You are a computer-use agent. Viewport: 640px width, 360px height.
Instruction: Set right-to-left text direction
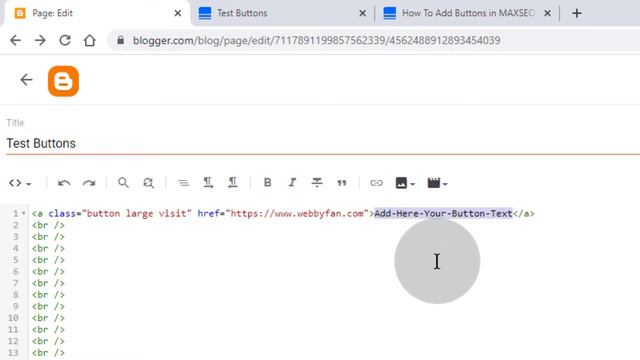tap(233, 183)
